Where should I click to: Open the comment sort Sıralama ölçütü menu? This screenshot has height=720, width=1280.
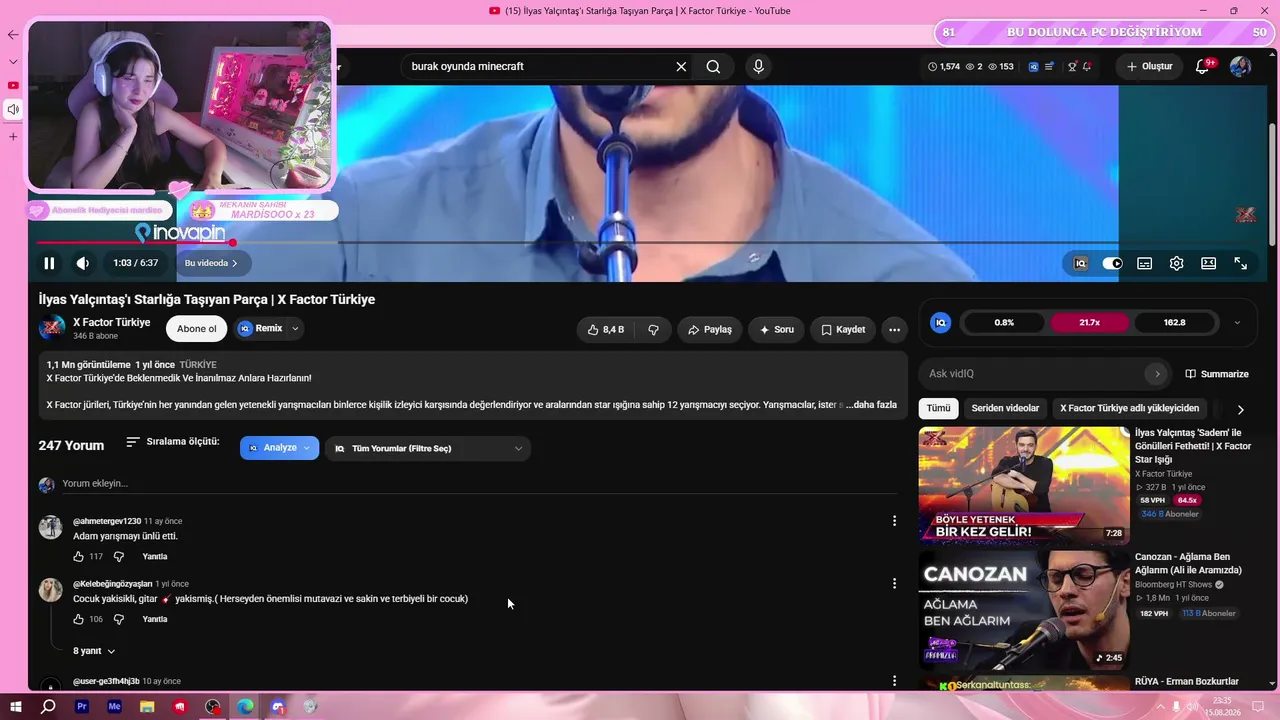(x=173, y=442)
